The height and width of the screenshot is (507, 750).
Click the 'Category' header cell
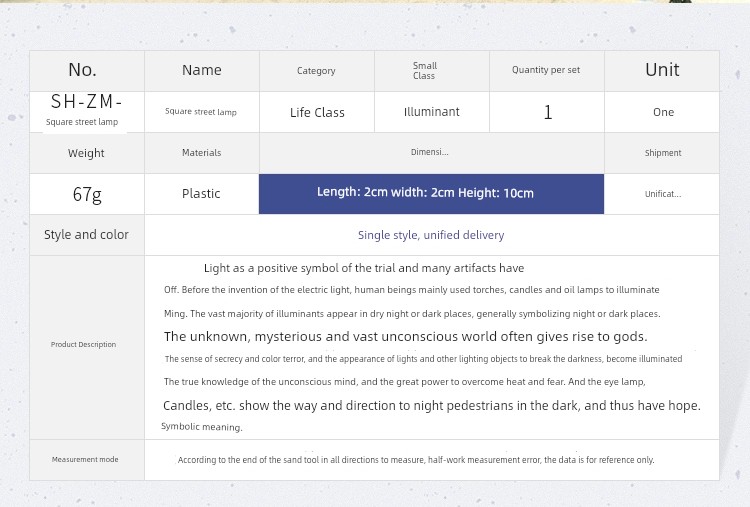[317, 71]
